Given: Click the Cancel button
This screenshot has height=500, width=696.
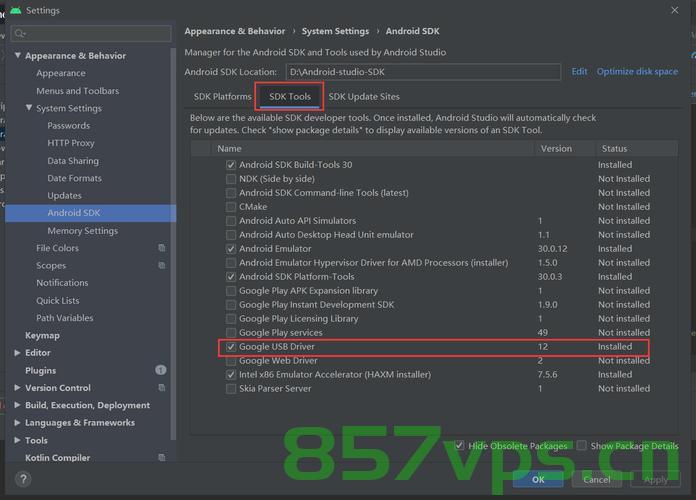Looking at the screenshot, I should coord(597,480).
